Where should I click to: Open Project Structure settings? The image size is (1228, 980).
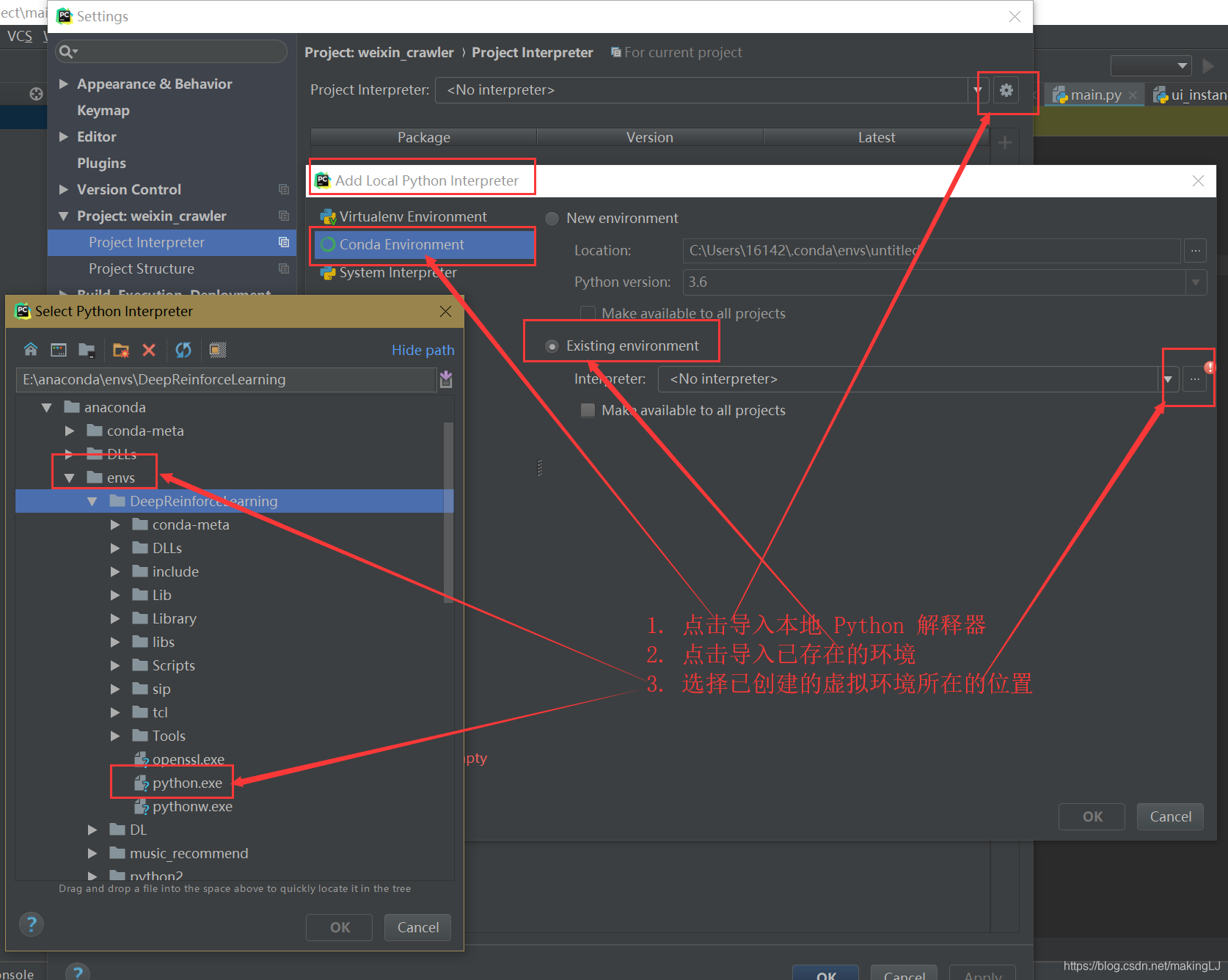[142, 268]
